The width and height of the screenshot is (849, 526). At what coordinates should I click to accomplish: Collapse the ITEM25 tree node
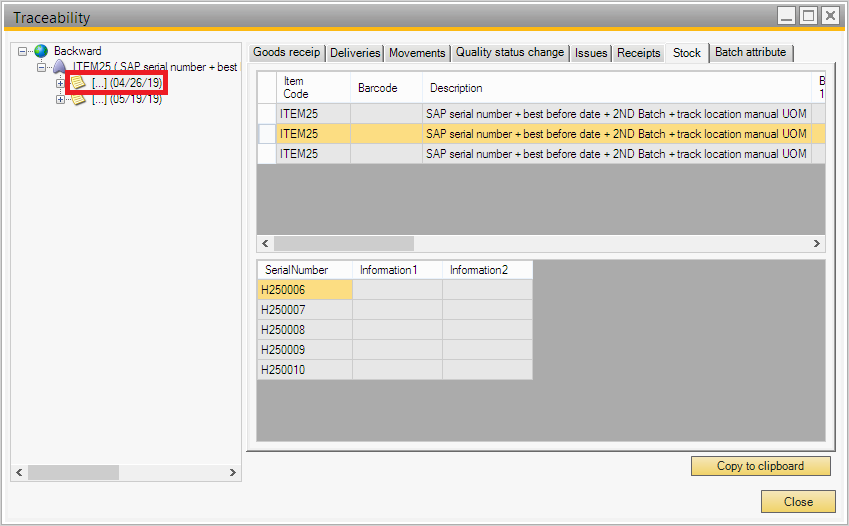click(x=41, y=67)
